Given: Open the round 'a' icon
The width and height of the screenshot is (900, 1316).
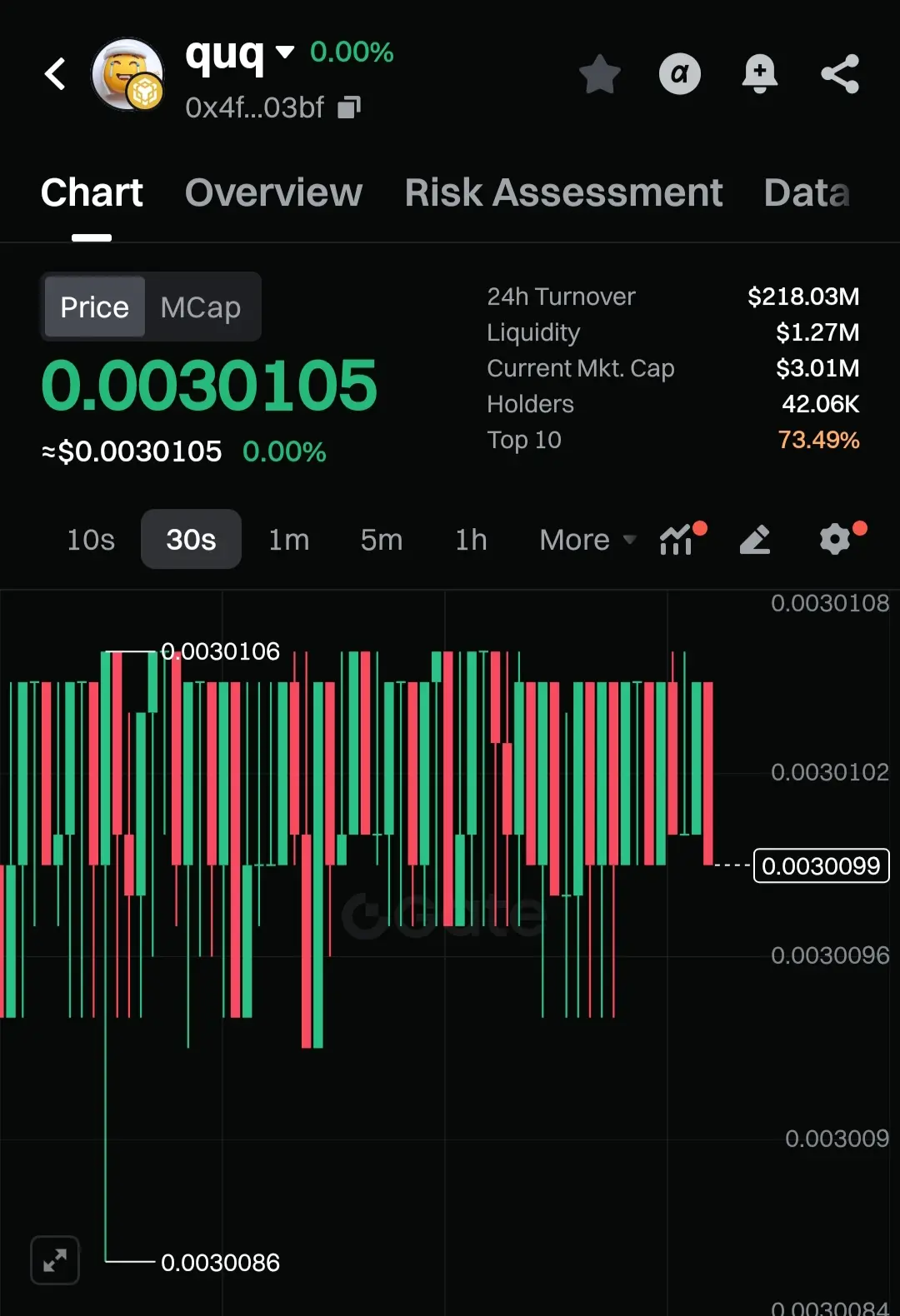Looking at the screenshot, I should tap(680, 74).
